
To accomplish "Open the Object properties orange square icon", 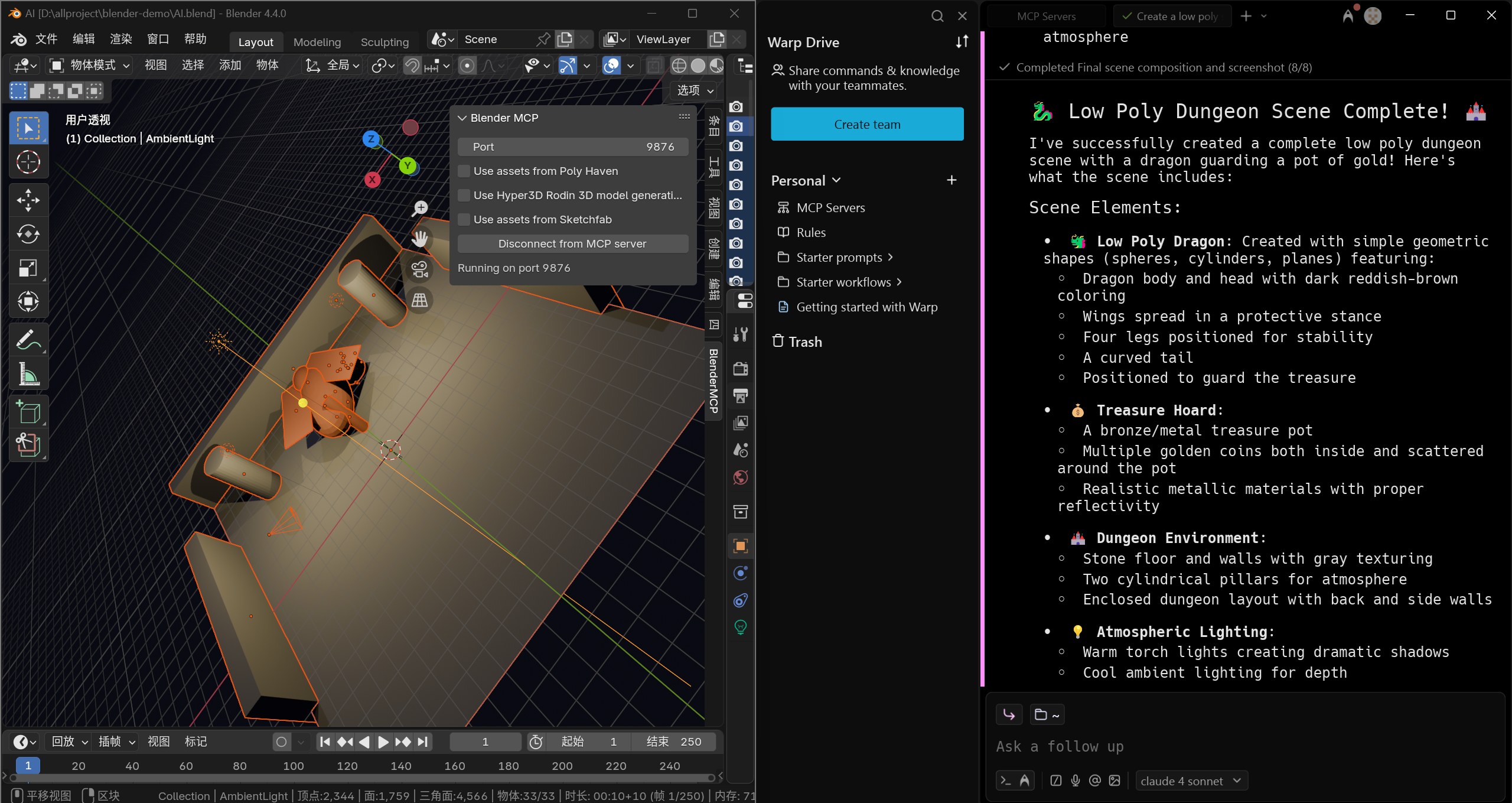I will click(741, 546).
